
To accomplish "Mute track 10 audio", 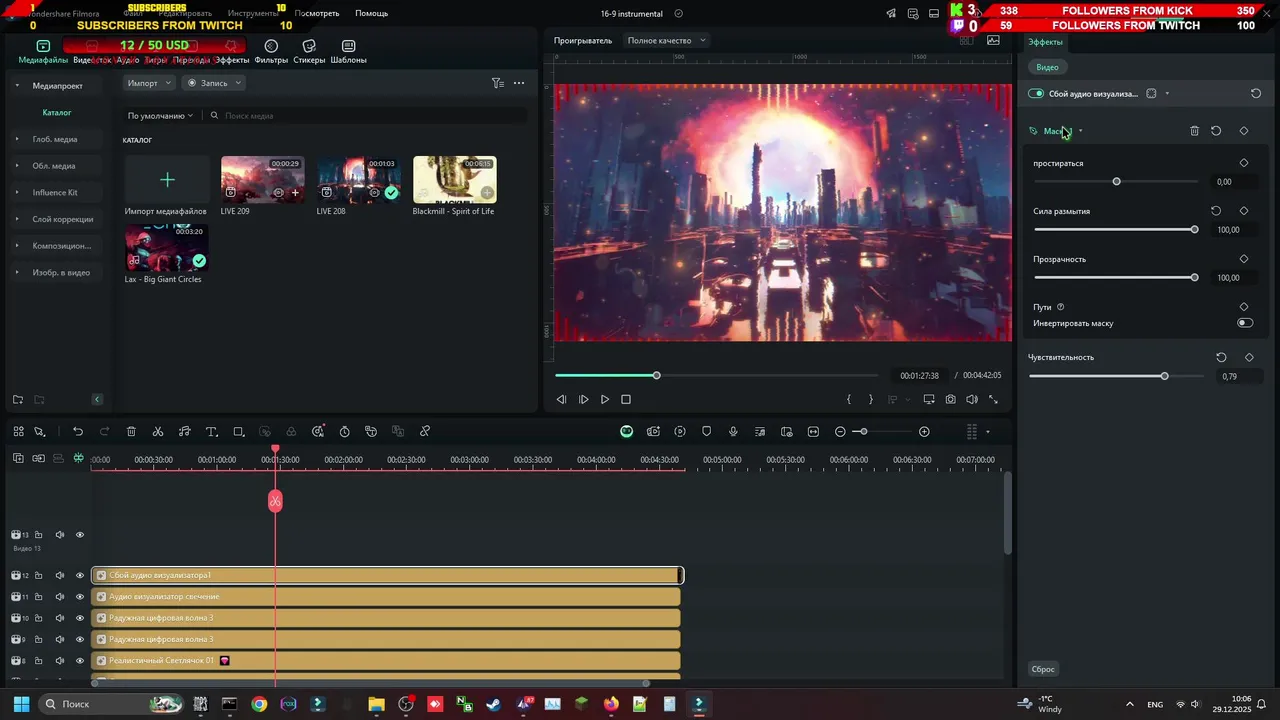I will 59,618.
